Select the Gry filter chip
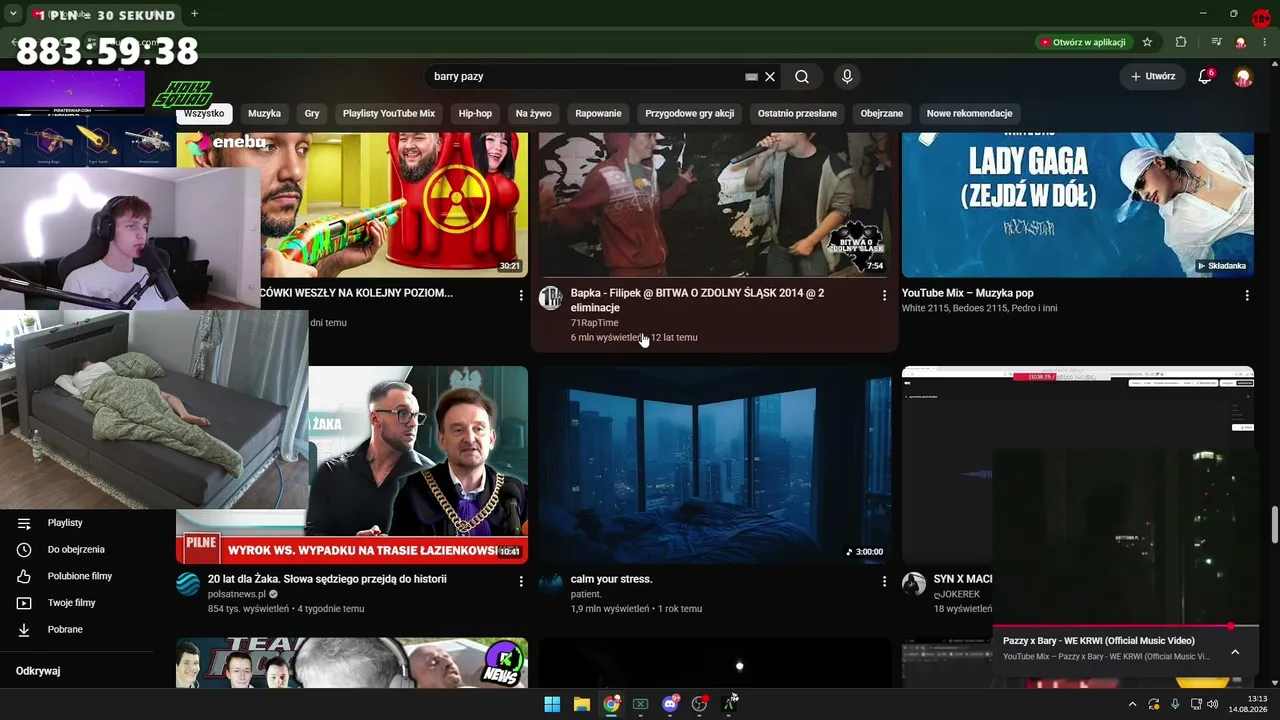This screenshot has height=720, width=1280. click(x=312, y=113)
